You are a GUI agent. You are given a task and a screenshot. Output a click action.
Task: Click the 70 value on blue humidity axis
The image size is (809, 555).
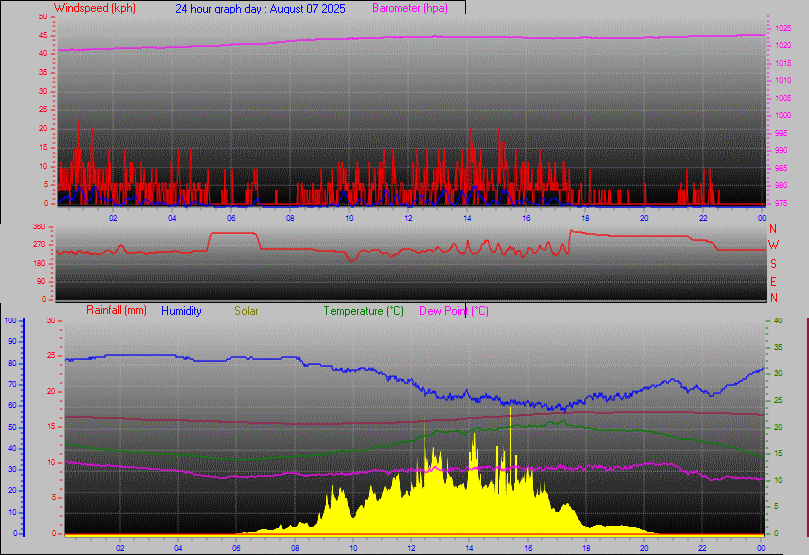(x=12, y=384)
